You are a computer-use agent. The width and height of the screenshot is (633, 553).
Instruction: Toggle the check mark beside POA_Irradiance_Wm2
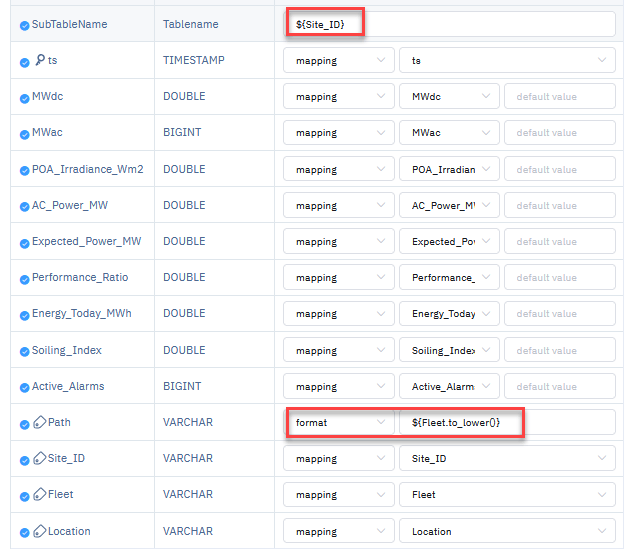coord(24,170)
